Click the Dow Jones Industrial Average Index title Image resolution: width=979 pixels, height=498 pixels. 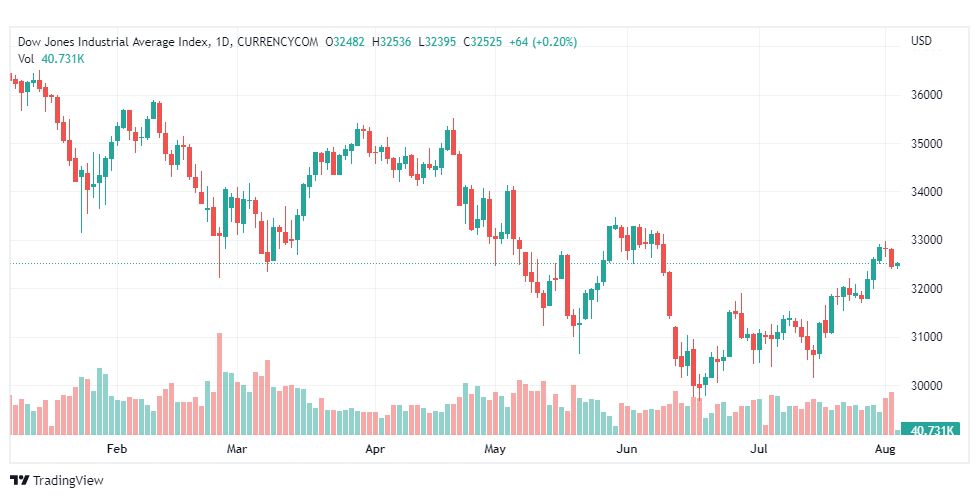[x=114, y=42]
